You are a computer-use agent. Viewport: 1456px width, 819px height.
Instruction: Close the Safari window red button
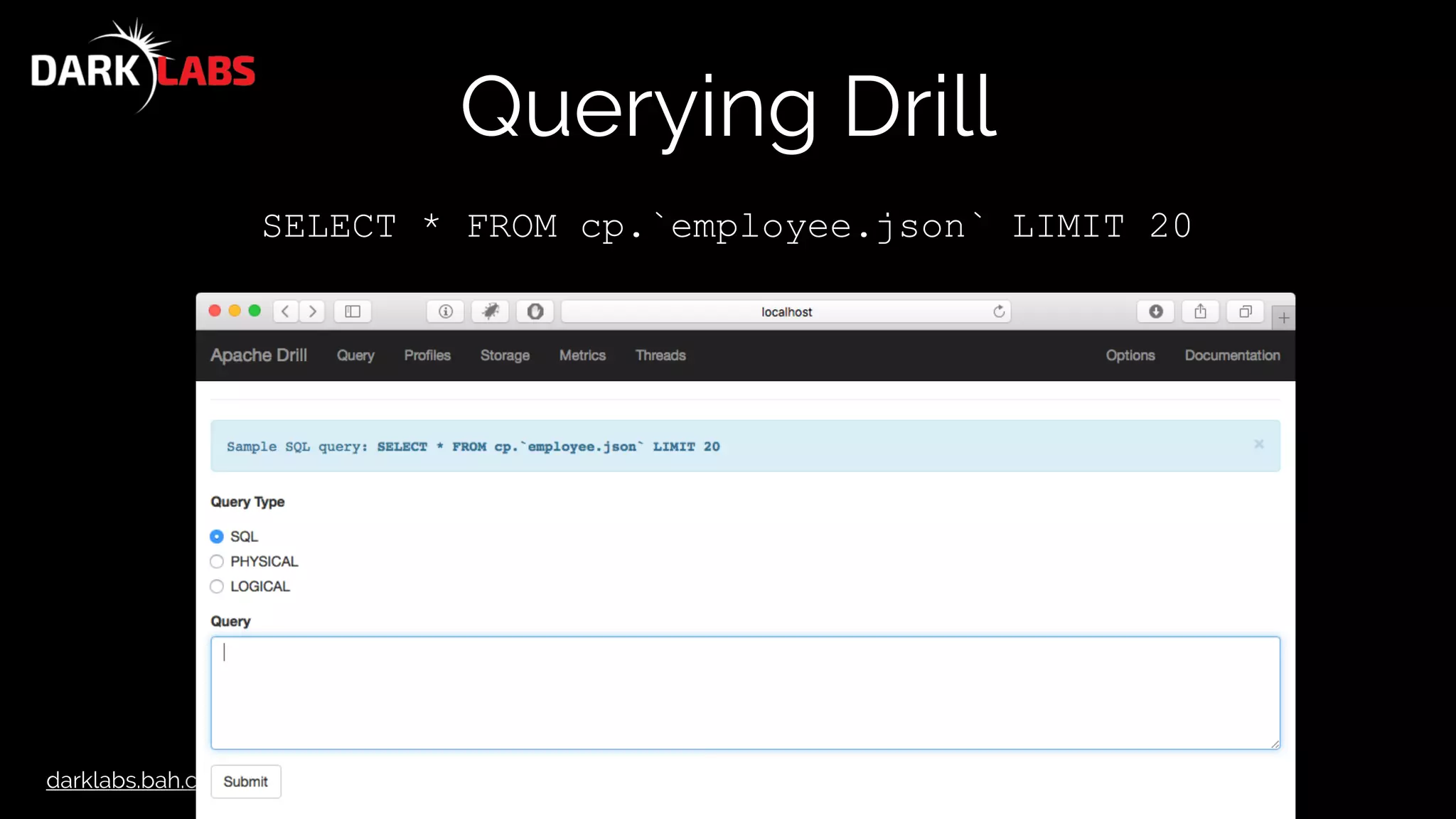click(x=215, y=311)
